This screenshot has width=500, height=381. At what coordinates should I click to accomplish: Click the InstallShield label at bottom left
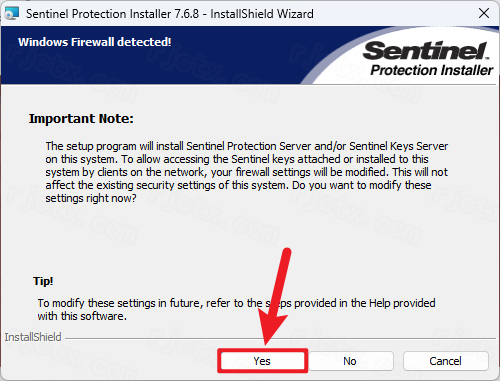(33, 337)
